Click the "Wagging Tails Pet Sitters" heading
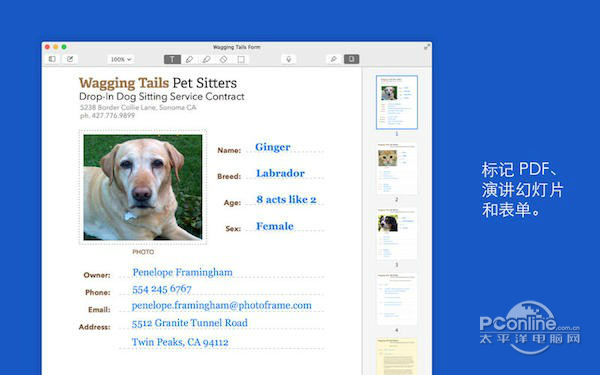The height and width of the screenshot is (375, 600). click(158, 83)
